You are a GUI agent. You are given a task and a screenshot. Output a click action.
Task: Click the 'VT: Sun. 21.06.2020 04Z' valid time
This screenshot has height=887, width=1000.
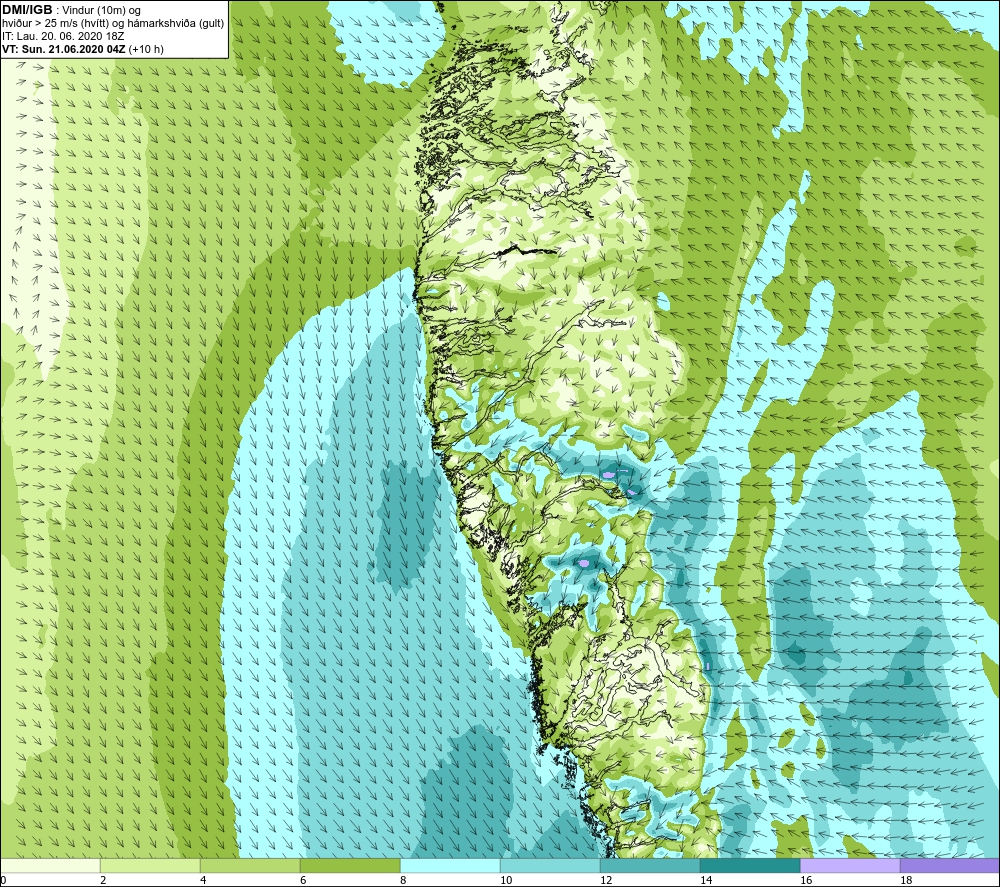pyautogui.click(x=64, y=49)
